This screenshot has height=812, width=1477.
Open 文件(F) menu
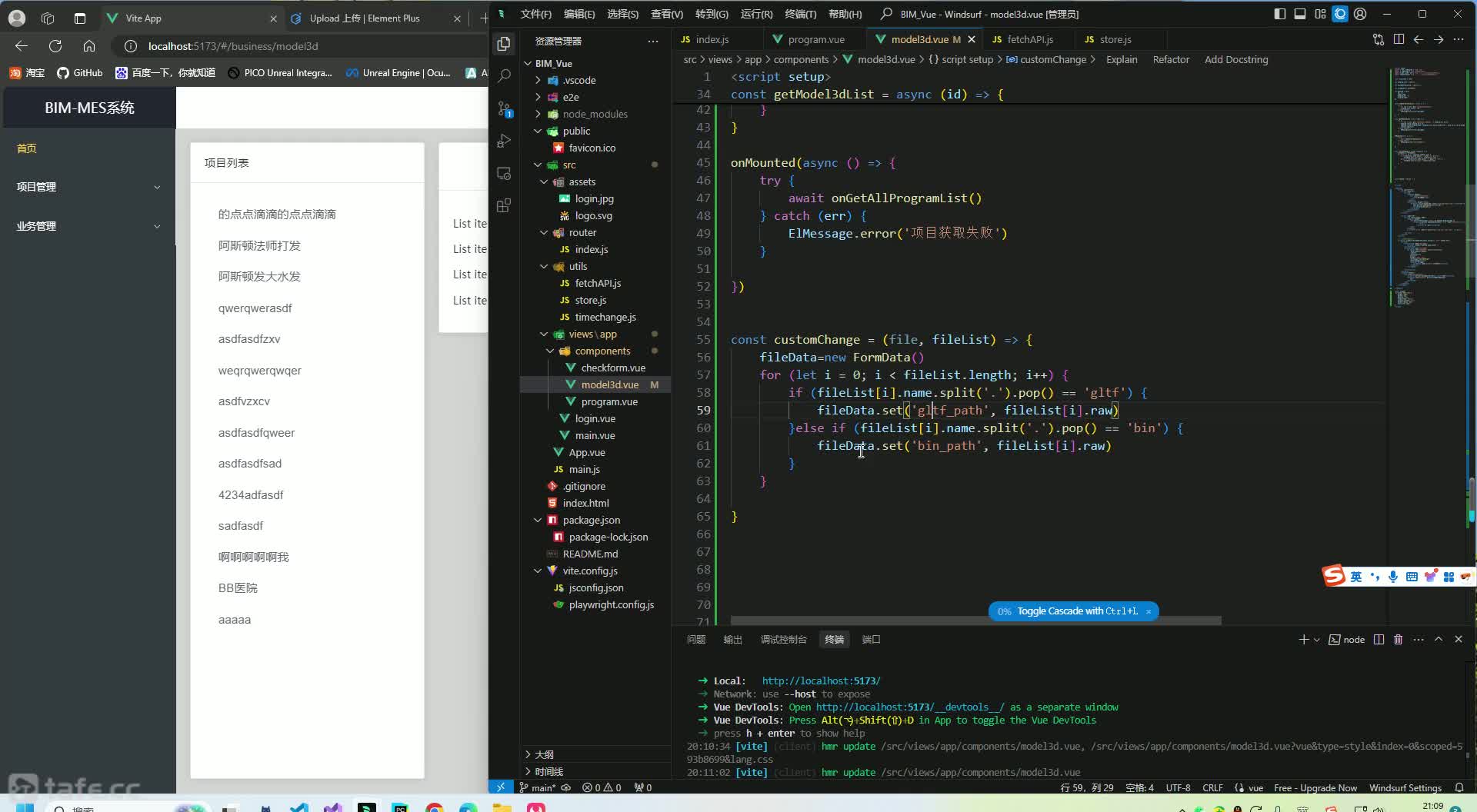tap(536, 14)
